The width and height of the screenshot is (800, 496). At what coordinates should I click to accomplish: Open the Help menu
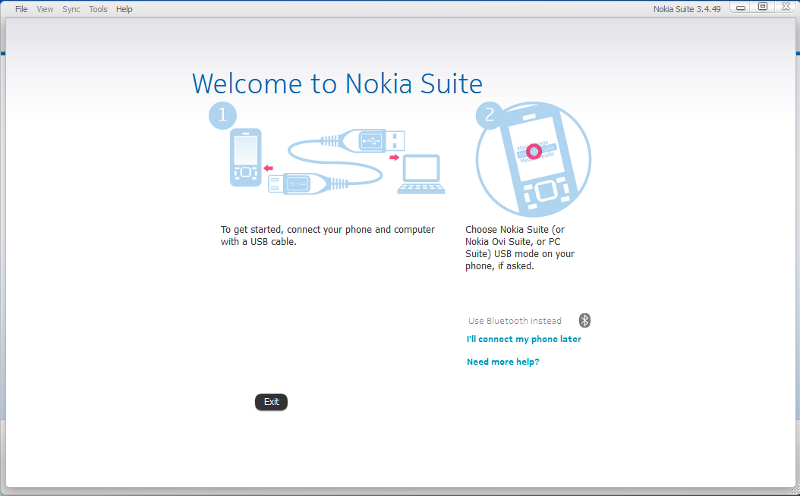pyautogui.click(x=124, y=9)
